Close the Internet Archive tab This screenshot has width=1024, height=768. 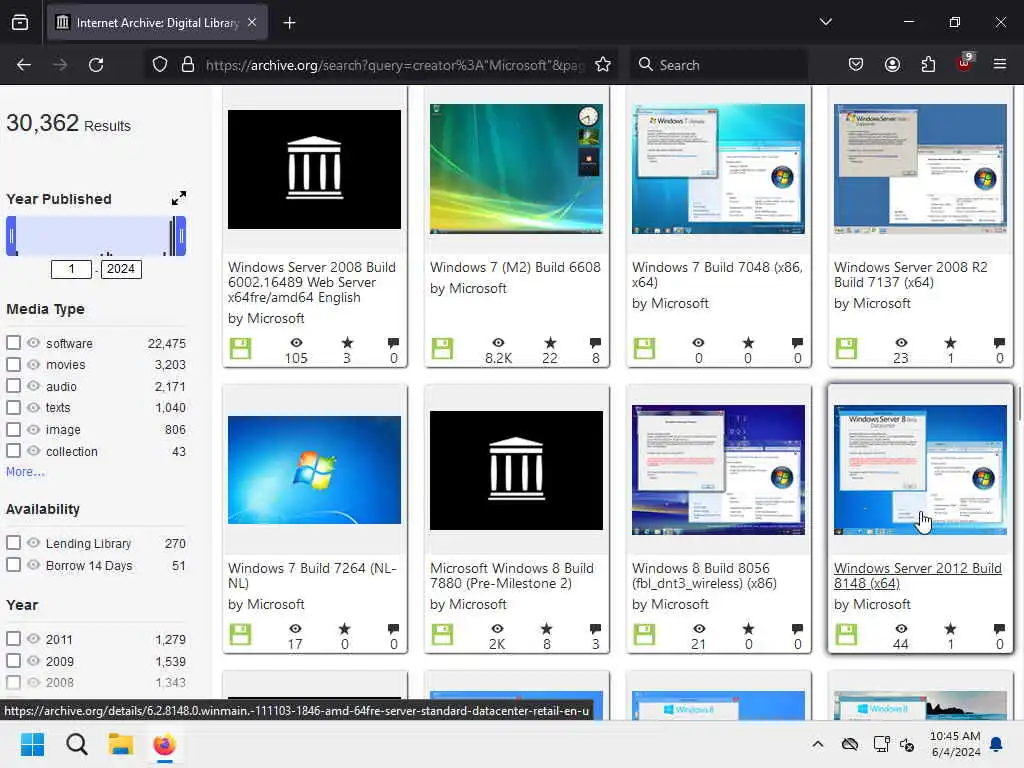tap(252, 23)
